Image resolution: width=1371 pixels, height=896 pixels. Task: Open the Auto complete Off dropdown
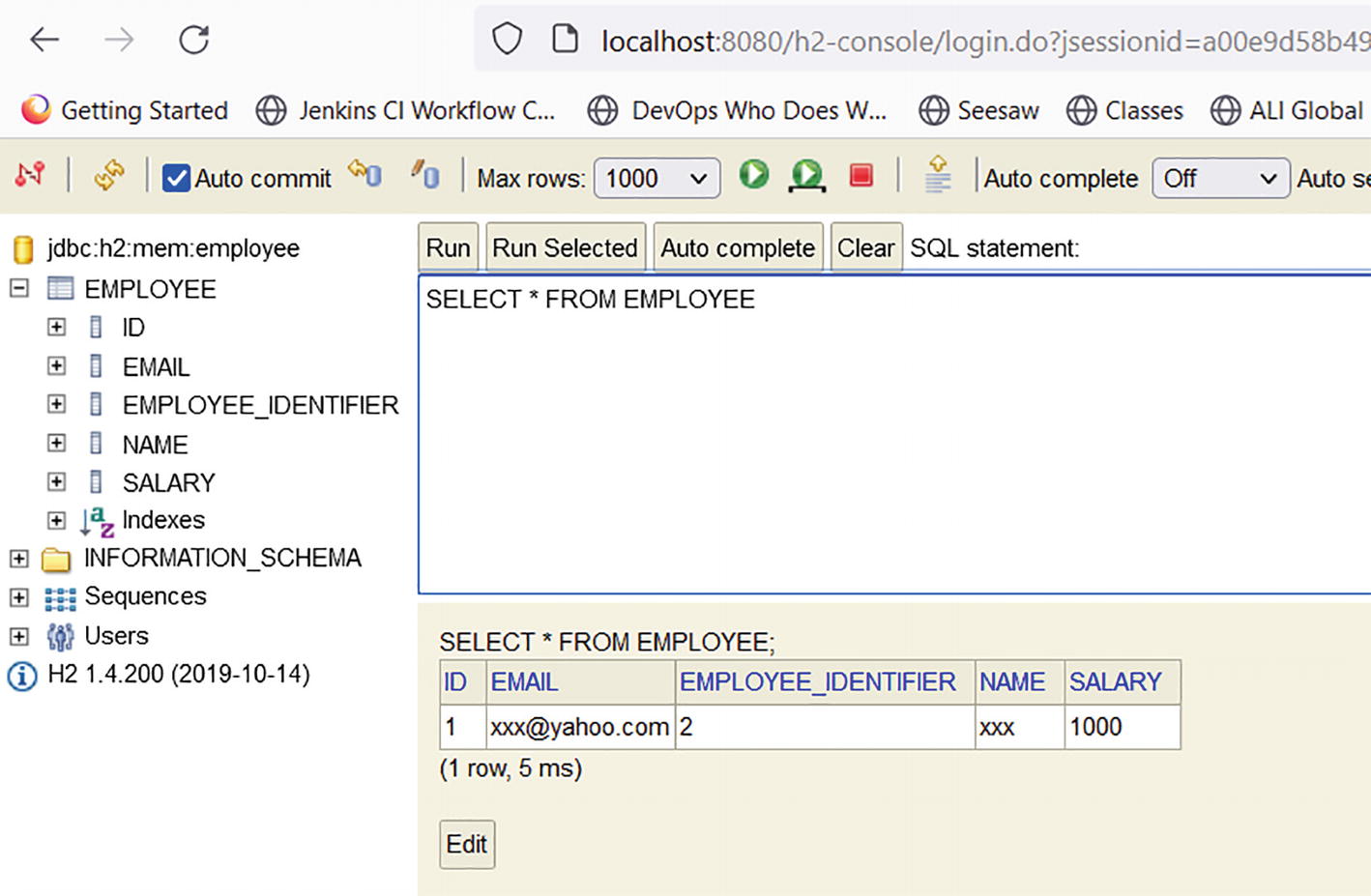pyautogui.click(x=1219, y=179)
